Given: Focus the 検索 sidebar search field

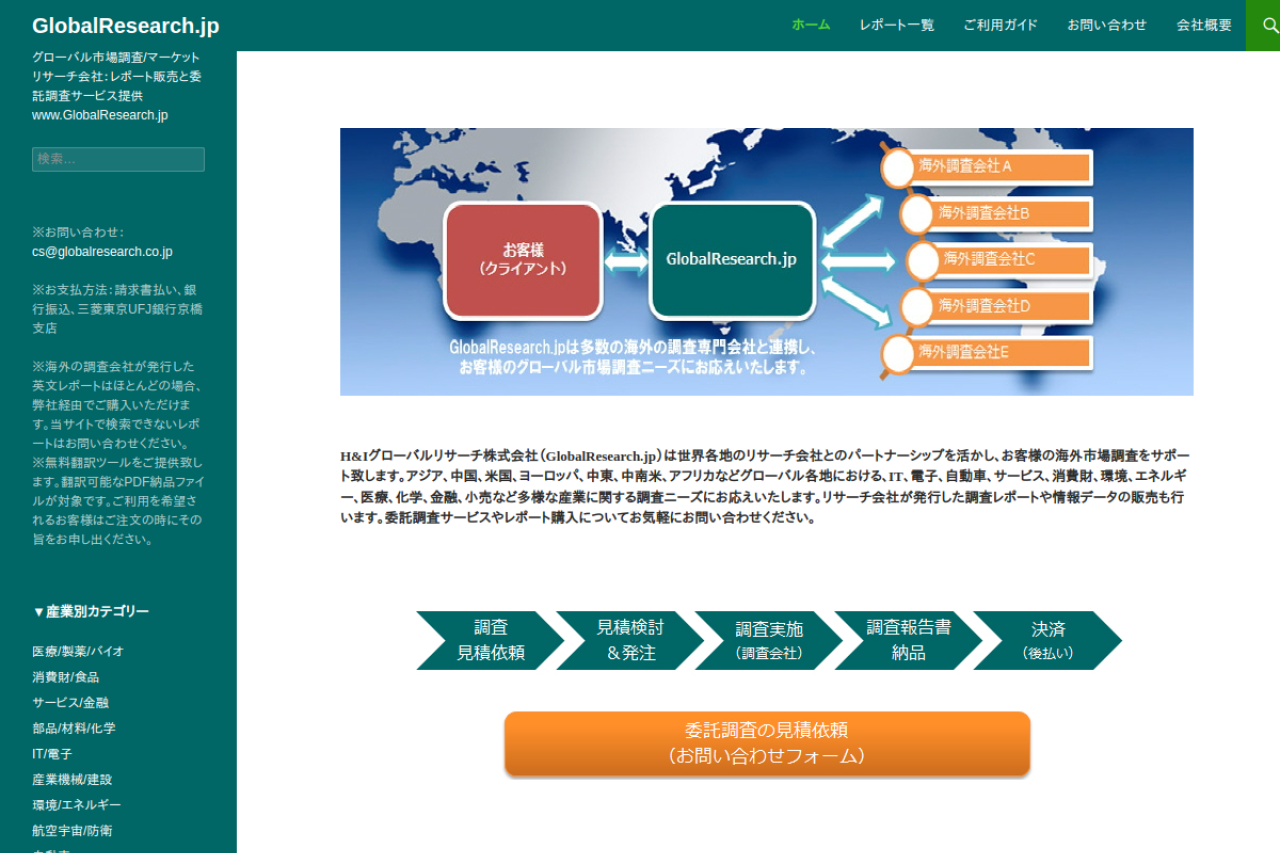Looking at the screenshot, I should (118, 159).
